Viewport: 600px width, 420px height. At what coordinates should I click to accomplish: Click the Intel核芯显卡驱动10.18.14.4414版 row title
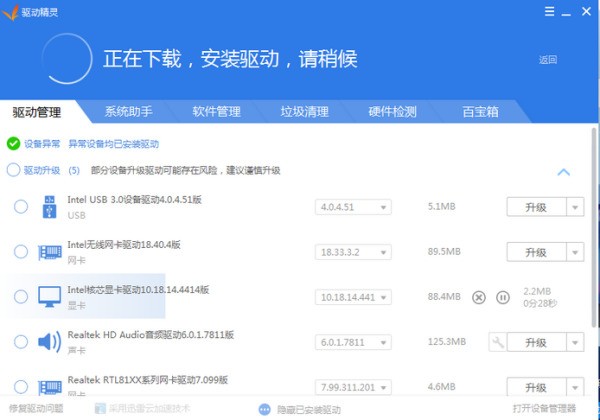[138, 290]
